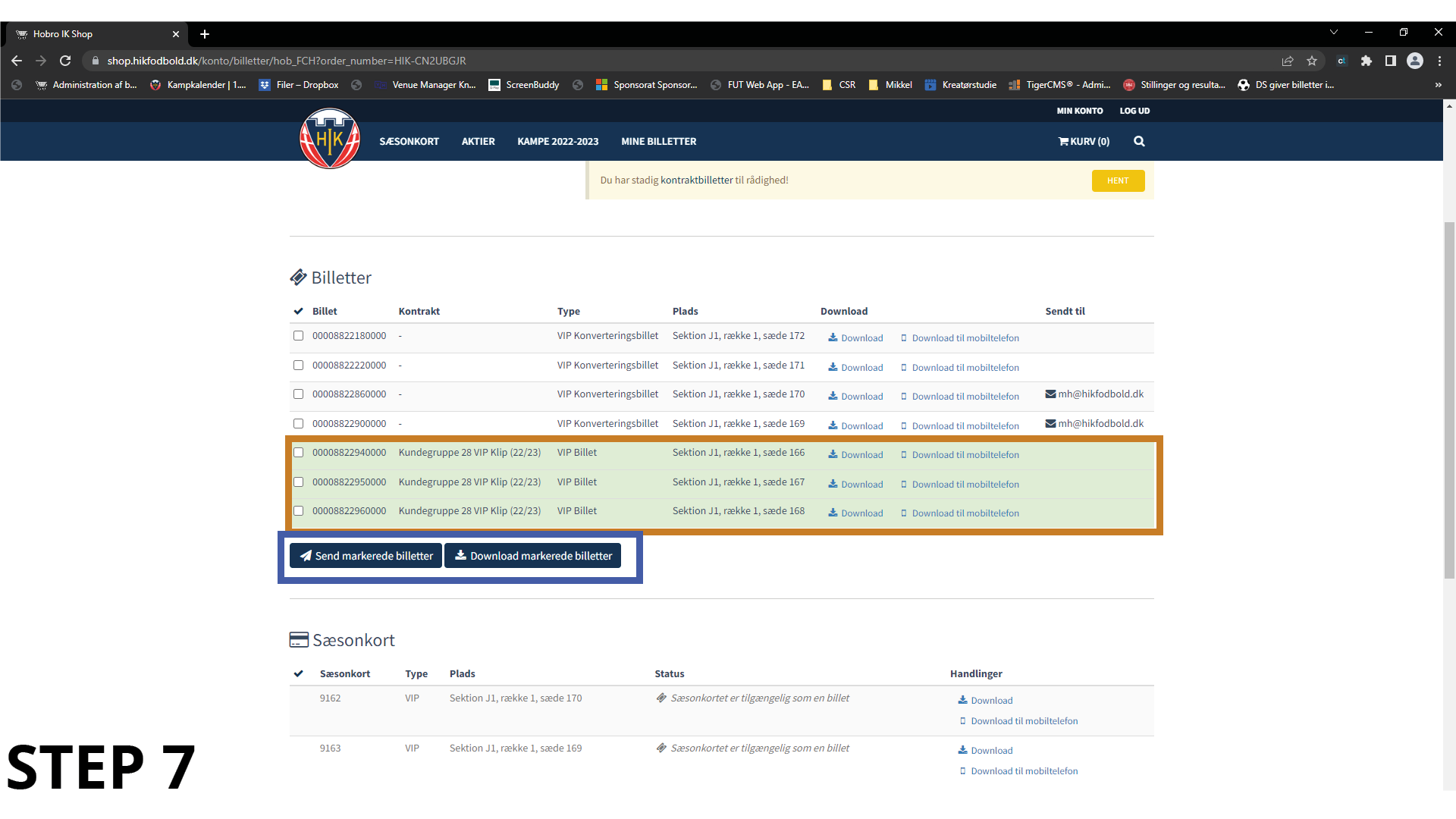Click Download til mobiltelefon for seat 166

(x=965, y=455)
